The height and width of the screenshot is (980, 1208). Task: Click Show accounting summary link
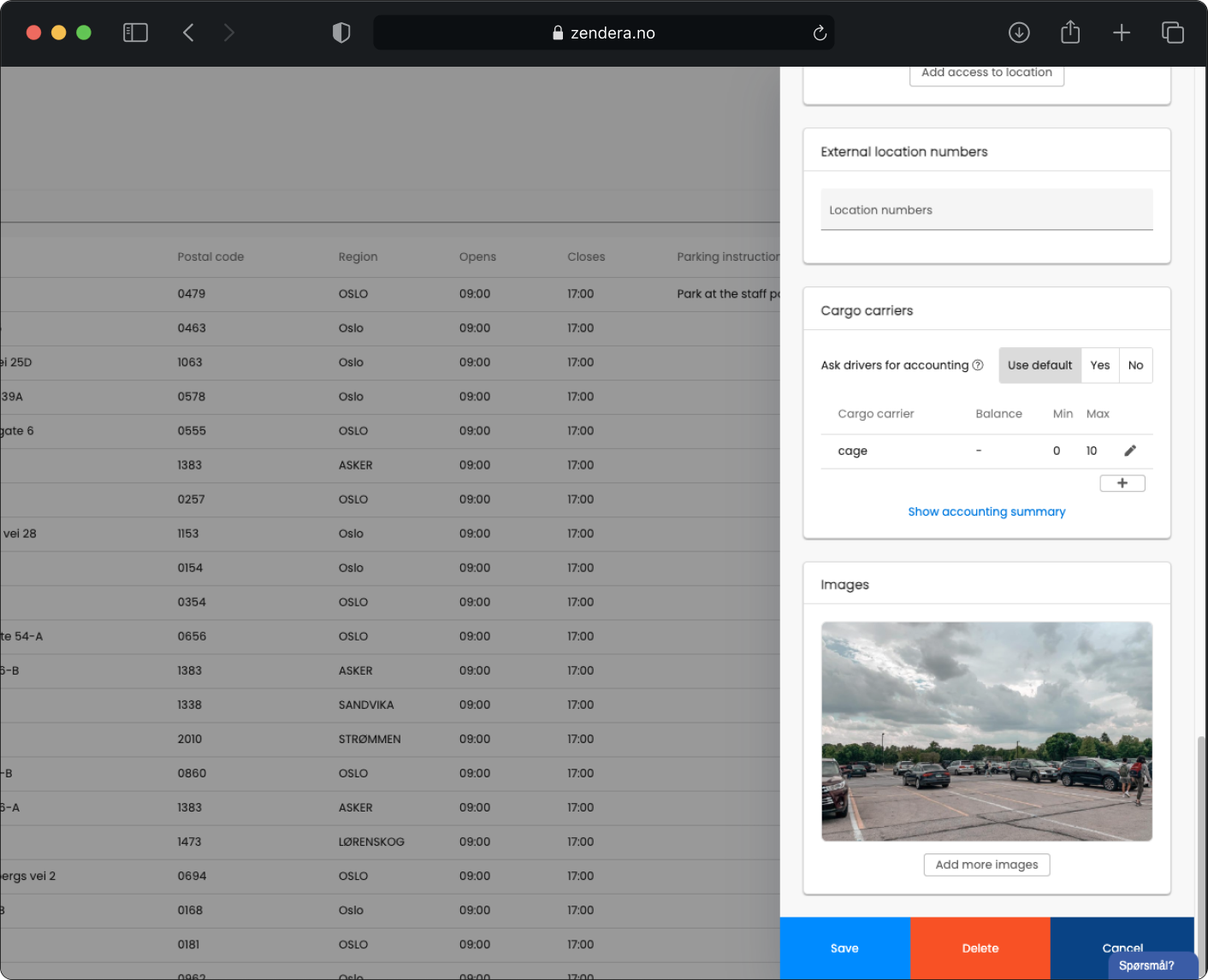click(986, 511)
